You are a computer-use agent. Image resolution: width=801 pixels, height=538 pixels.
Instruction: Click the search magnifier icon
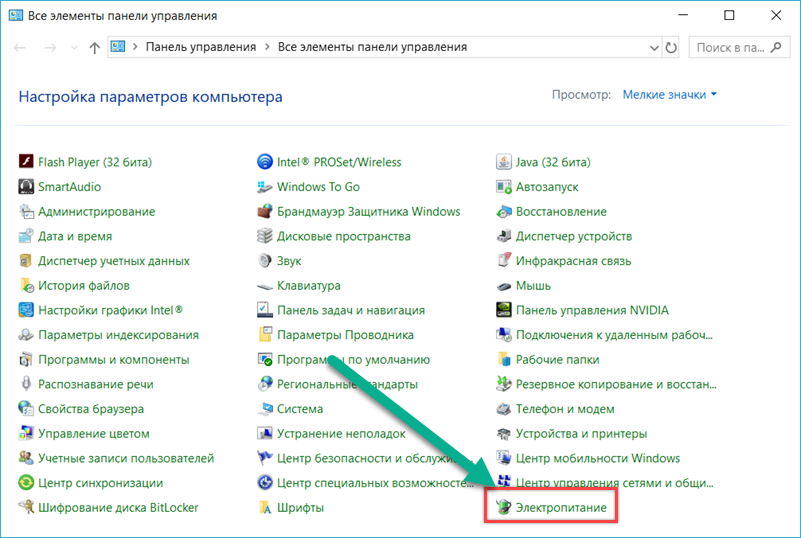click(776, 48)
